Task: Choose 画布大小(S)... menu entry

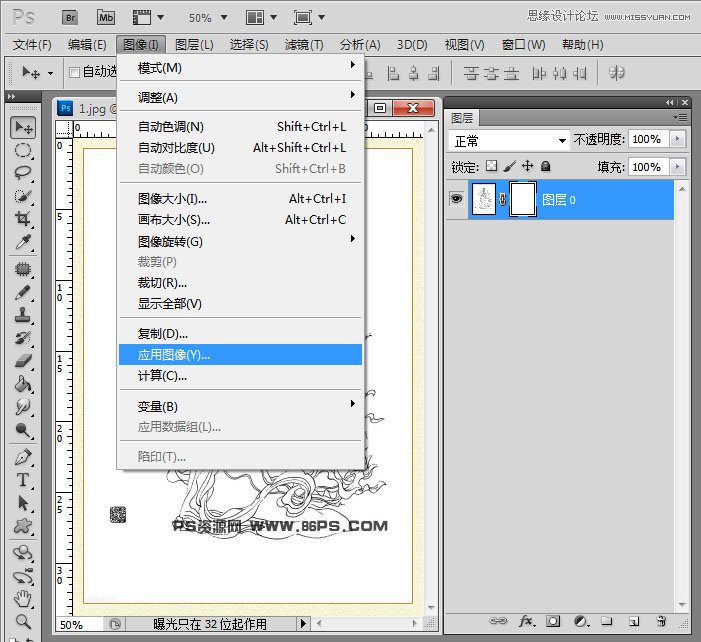Action: tap(241, 220)
